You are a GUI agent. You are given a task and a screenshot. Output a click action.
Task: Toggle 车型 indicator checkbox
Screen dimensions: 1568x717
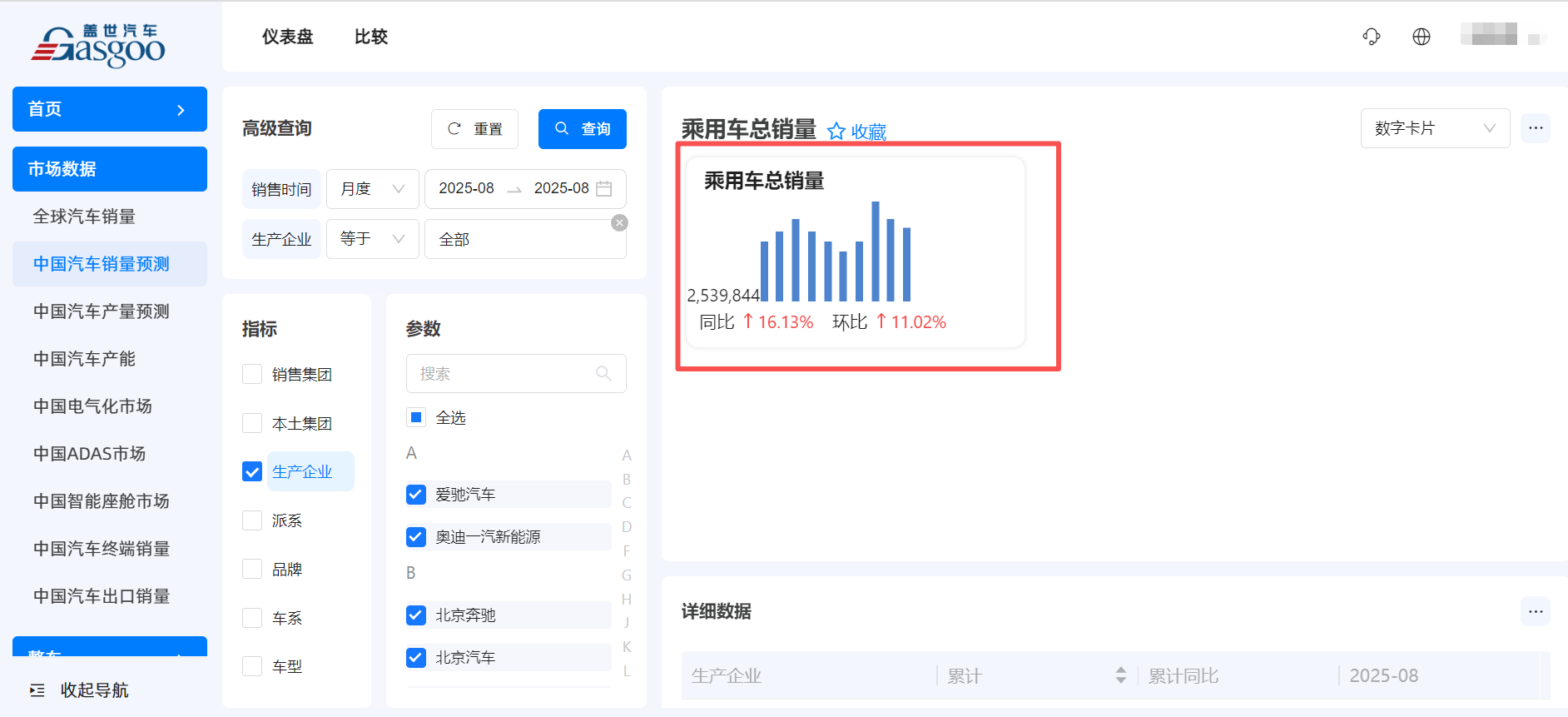click(252, 666)
